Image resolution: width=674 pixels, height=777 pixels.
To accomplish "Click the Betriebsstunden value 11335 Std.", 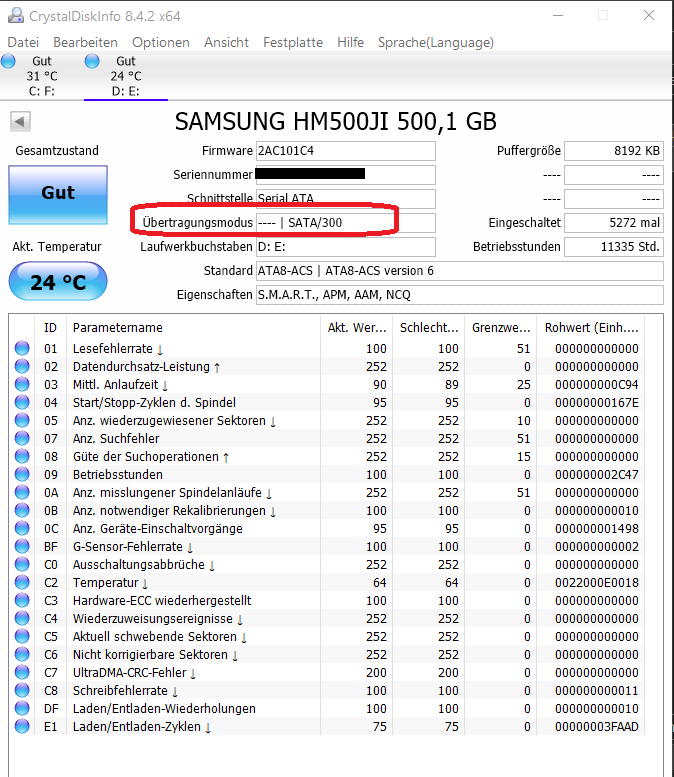I will [614, 247].
